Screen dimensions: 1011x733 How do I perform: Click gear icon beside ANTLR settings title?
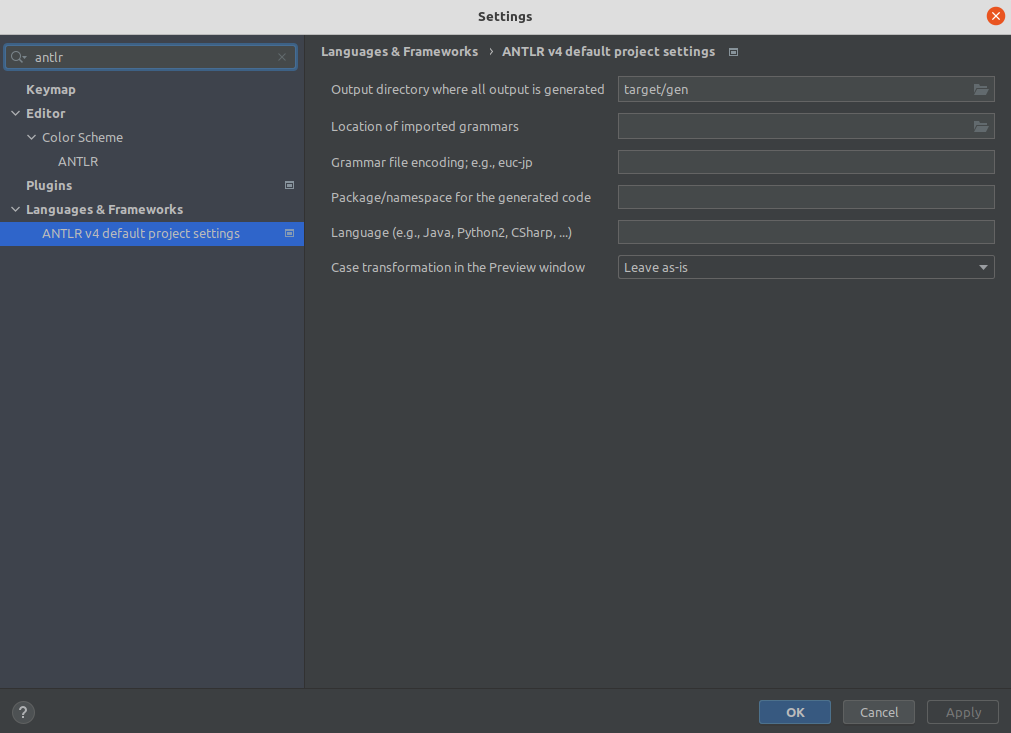tap(733, 51)
